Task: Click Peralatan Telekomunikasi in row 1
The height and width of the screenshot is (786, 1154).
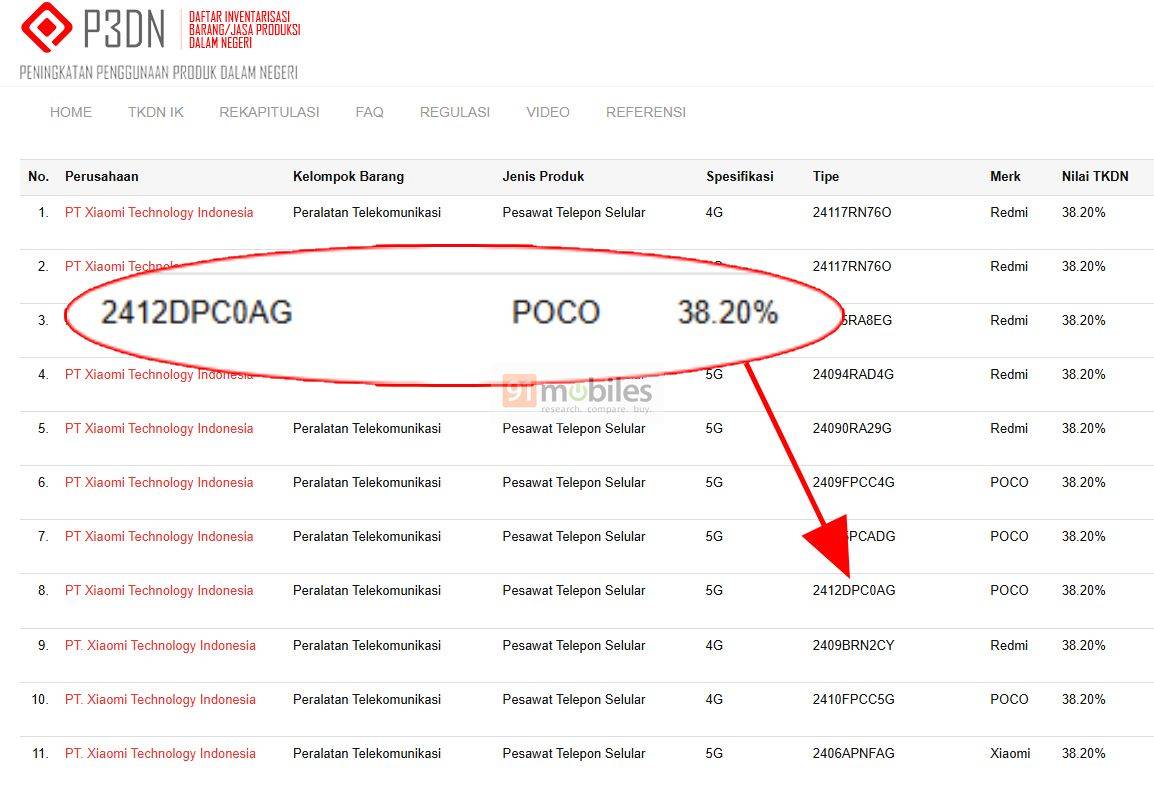Action: click(367, 212)
